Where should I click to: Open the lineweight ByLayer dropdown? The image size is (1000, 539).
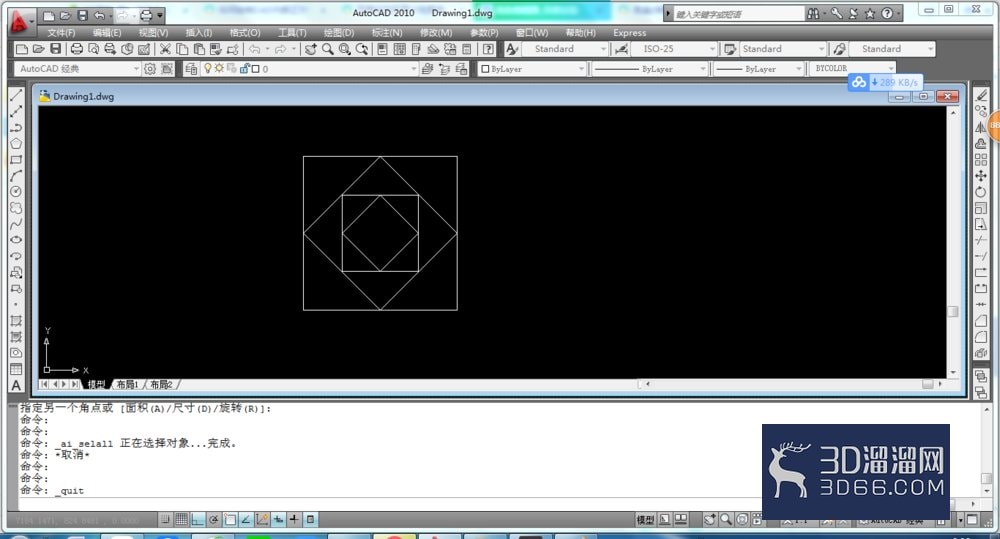[x=758, y=69]
